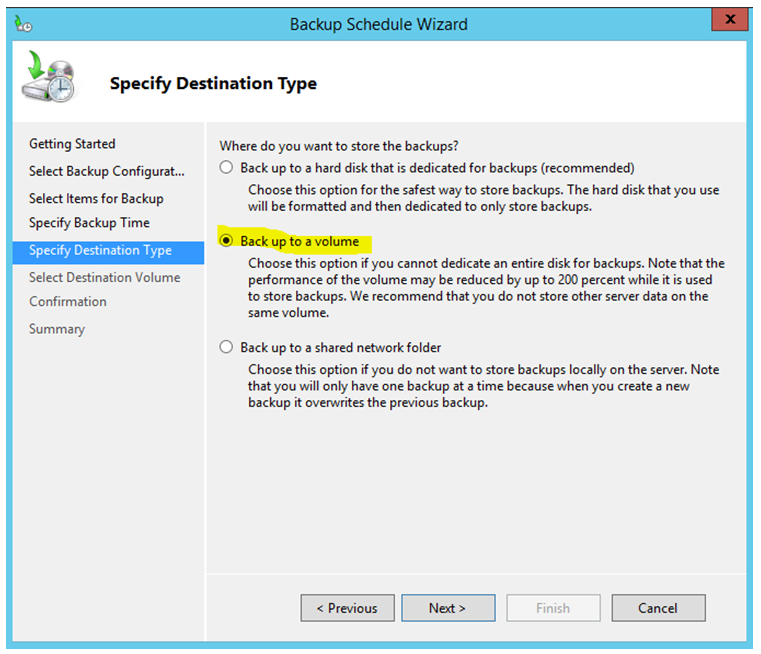Click the large backup disk clock icon
This screenshot has width=761, height=654.
pos(48,77)
